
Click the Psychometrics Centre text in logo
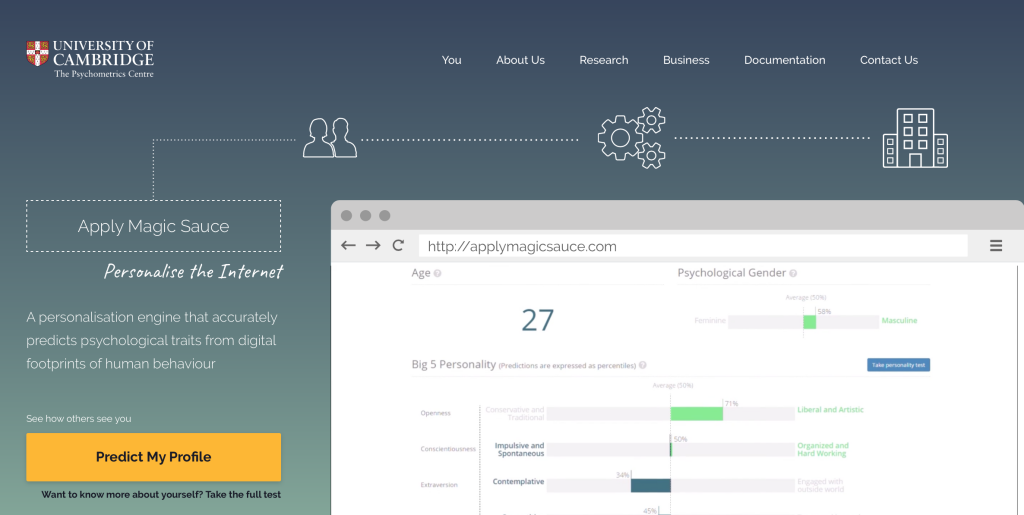click(104, 74)
